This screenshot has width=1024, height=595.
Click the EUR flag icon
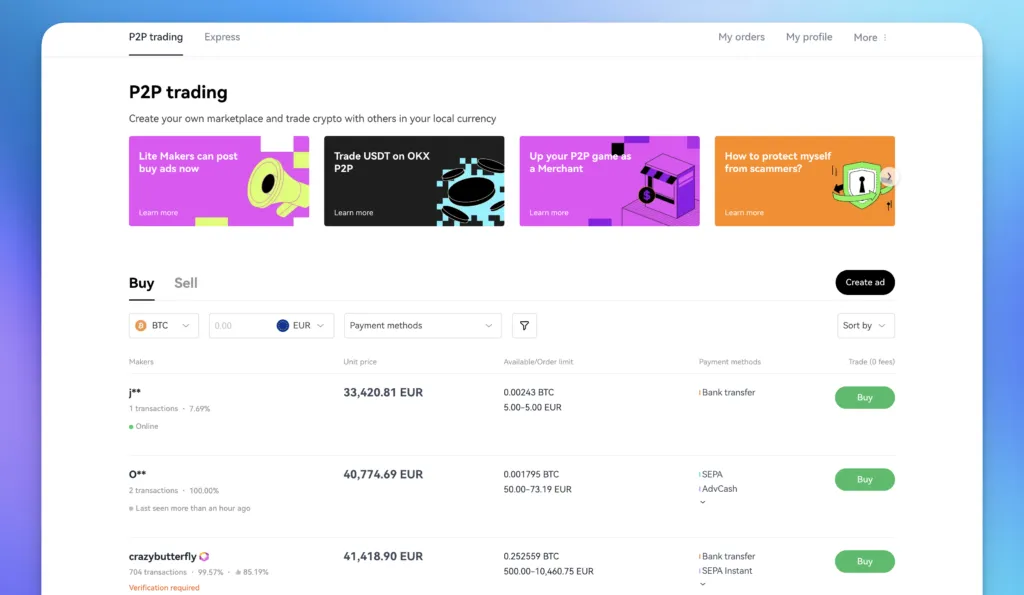(x=282, y=326)
